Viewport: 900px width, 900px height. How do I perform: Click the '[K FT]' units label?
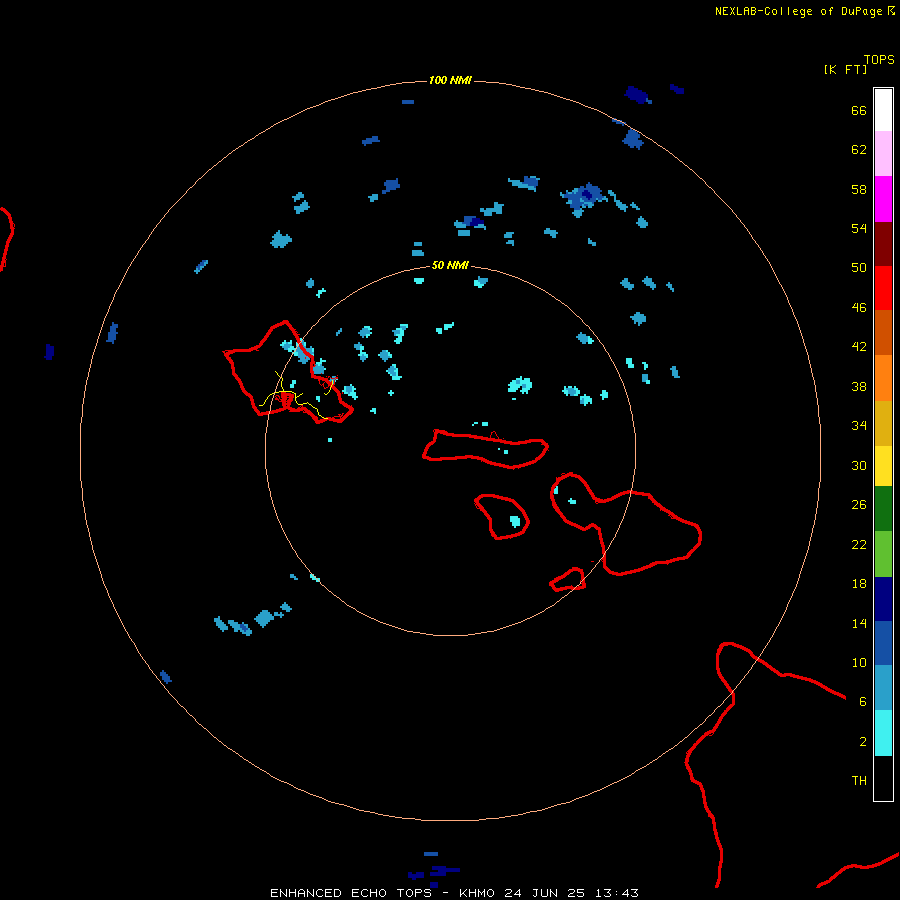click(x=845, y=69)
